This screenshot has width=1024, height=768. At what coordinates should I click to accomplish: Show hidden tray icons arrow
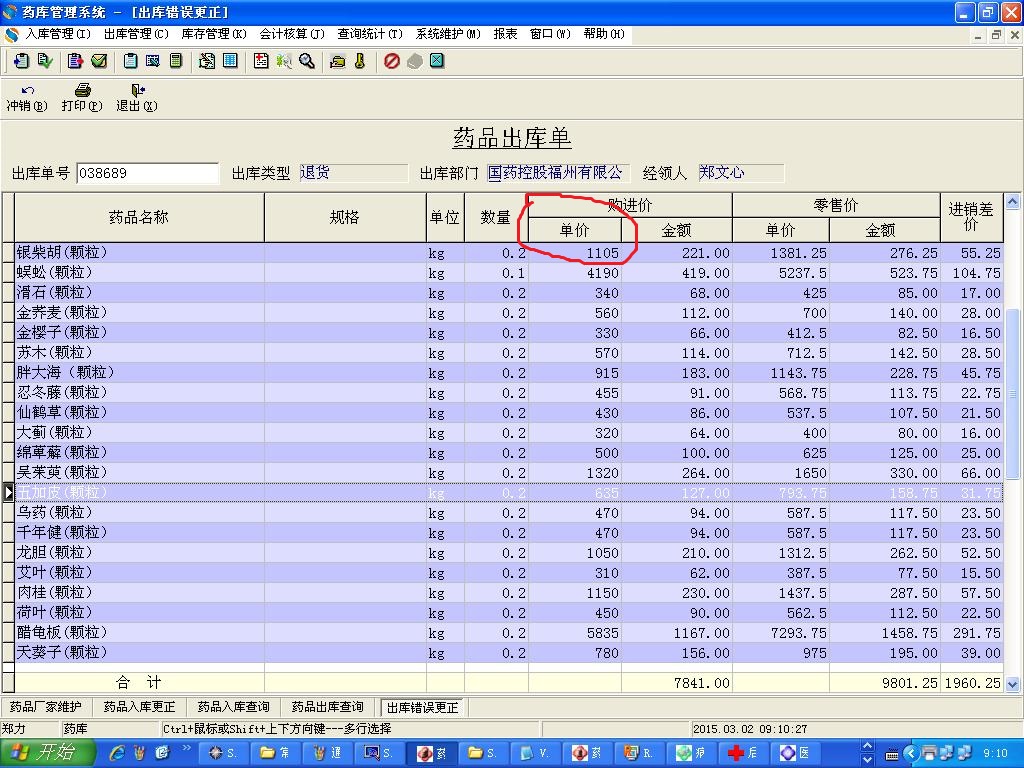[911, 754]
